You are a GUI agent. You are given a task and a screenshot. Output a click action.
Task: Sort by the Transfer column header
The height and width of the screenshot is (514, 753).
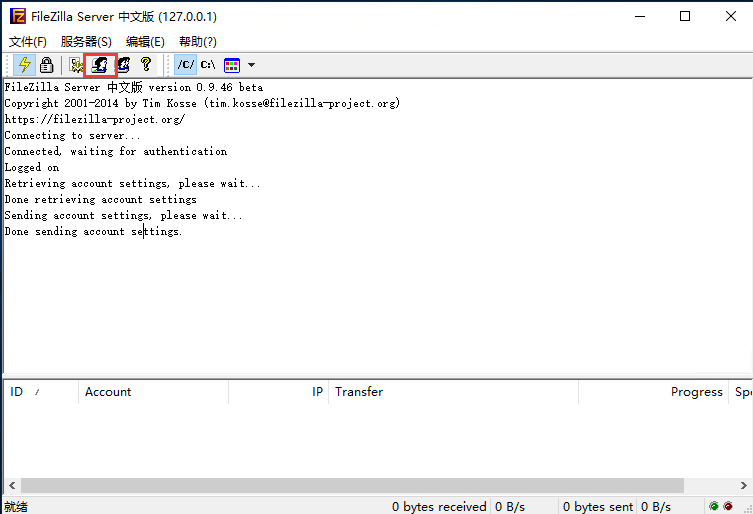click(x=453, y=392)
